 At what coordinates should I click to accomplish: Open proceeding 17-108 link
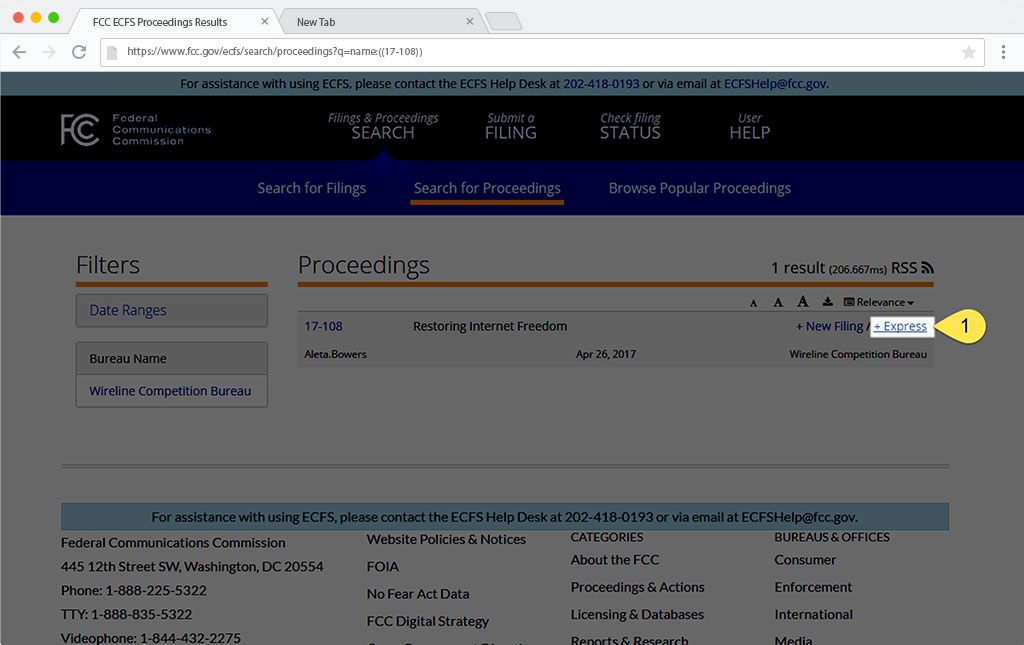pyautogui.click(x=323, y=326)
